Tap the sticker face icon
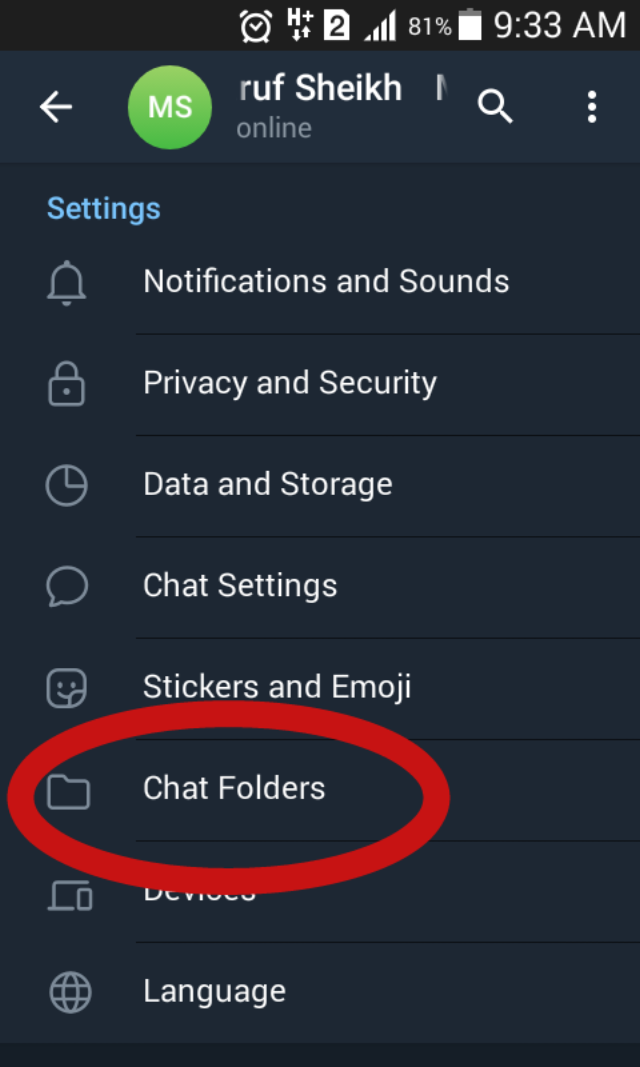 tap(67, 687)
